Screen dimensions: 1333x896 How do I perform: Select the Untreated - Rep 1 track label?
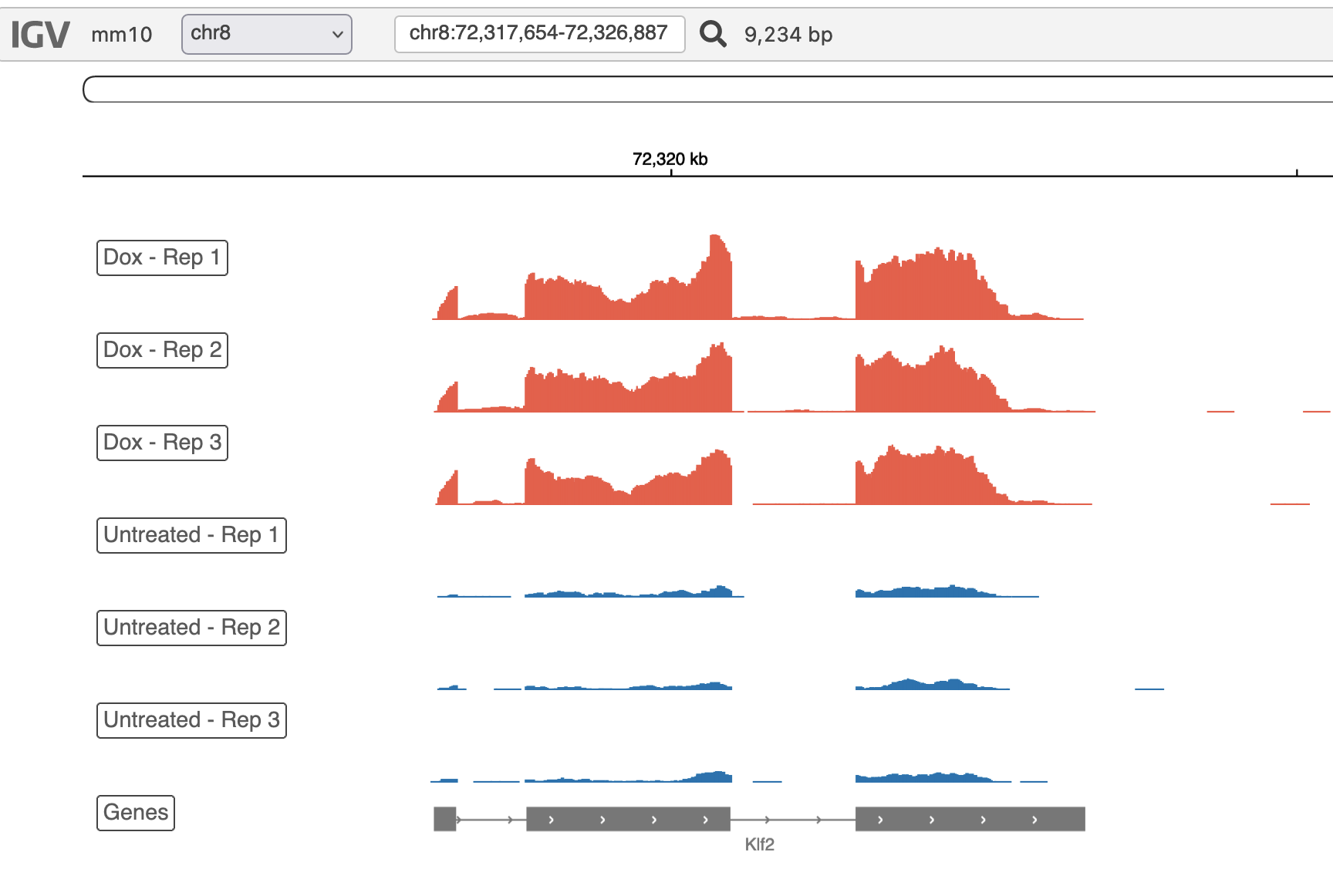tap(191, 535)
